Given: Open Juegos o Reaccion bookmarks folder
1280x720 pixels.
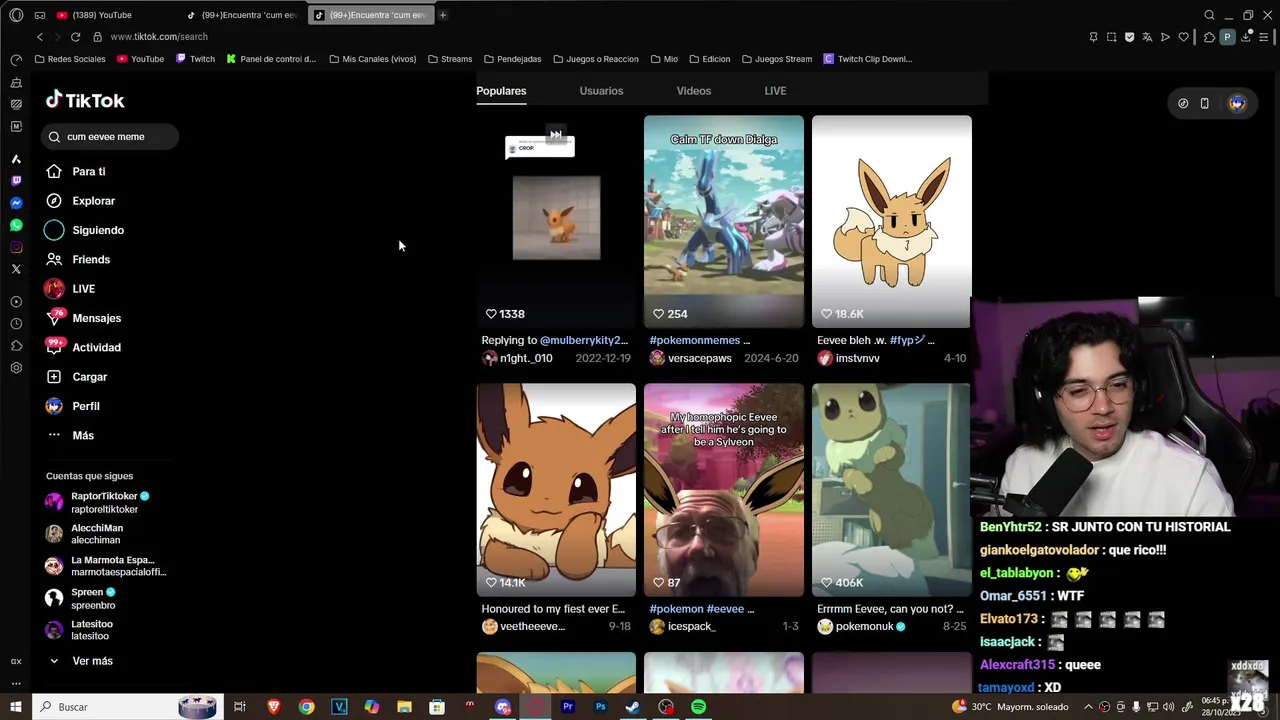Looking at the screenshot, I should pyautogui.click(x=596, y=59).
